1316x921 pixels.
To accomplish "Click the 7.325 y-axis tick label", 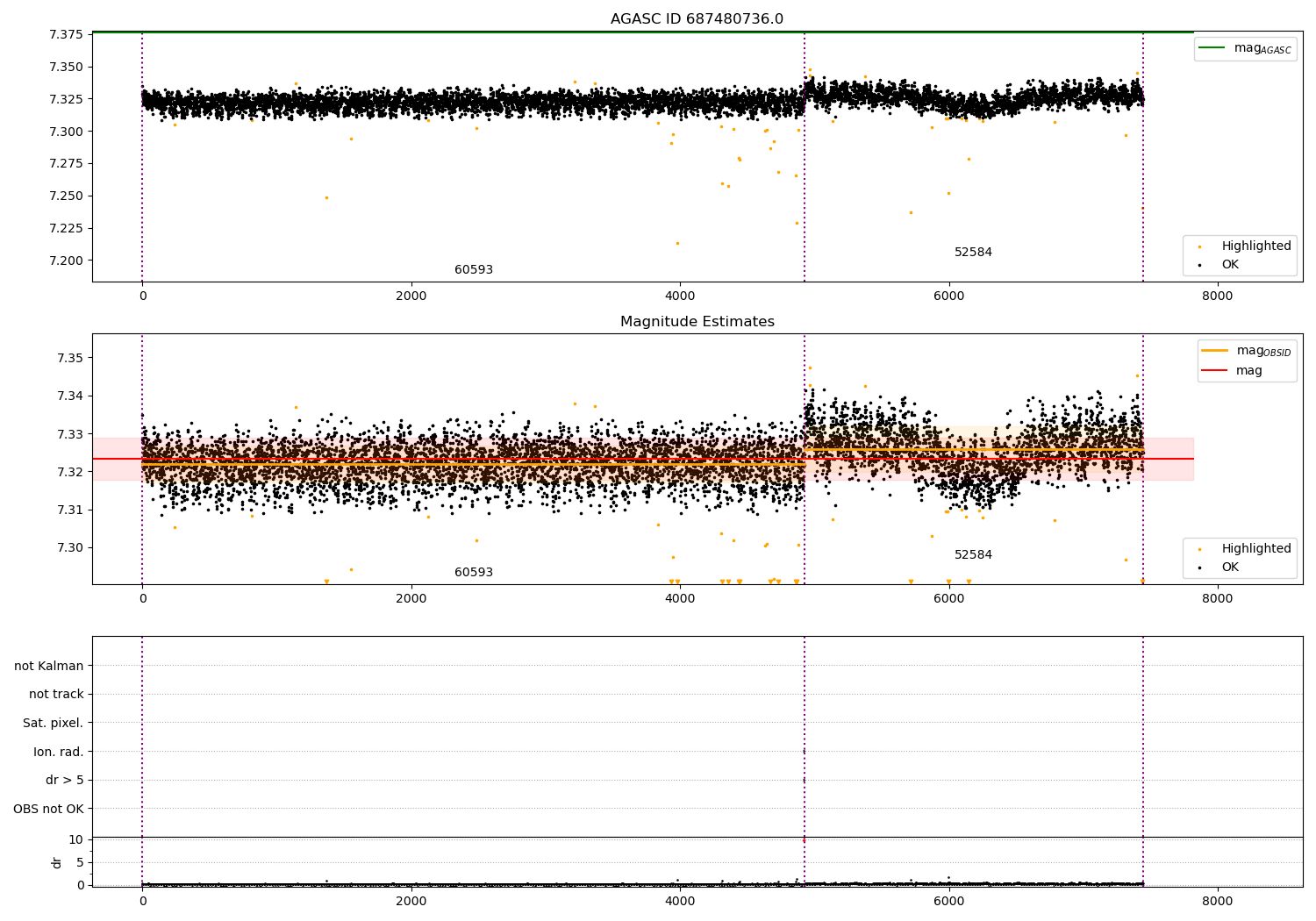I will 66,99.
